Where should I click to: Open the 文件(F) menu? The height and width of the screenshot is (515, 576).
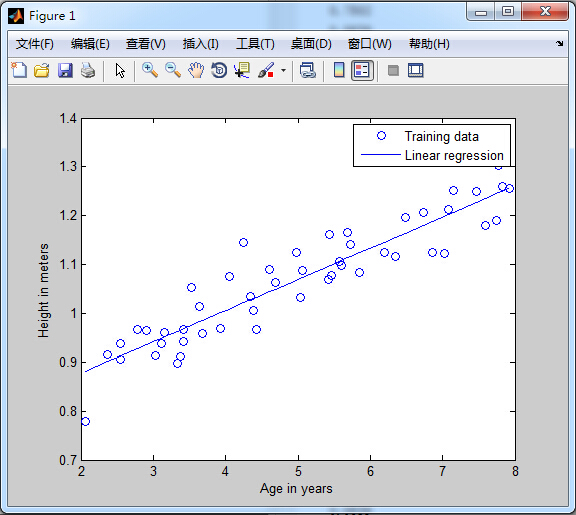(35, 44)
